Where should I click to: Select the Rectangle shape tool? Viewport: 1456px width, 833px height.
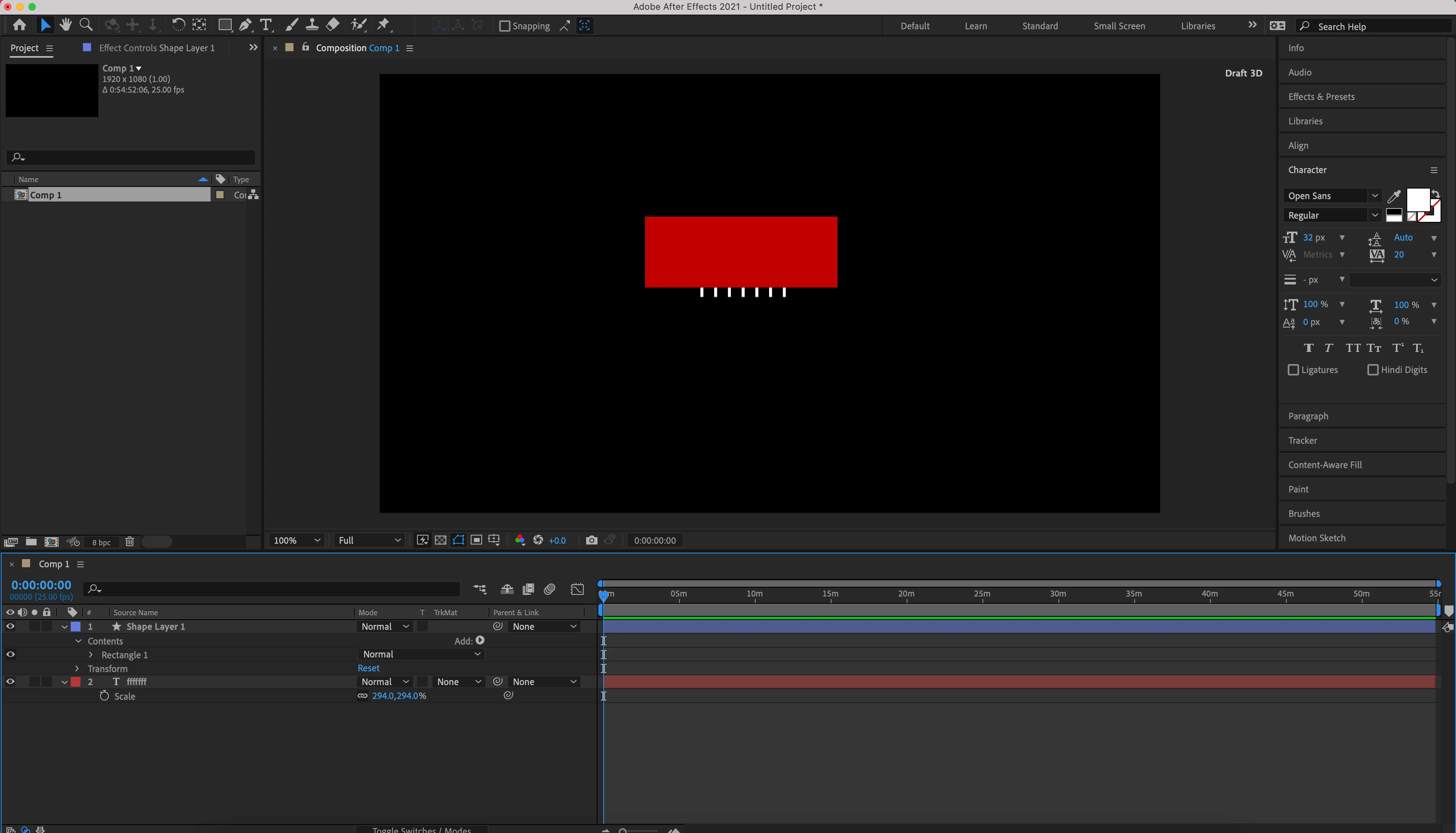(x=224, y=25)
